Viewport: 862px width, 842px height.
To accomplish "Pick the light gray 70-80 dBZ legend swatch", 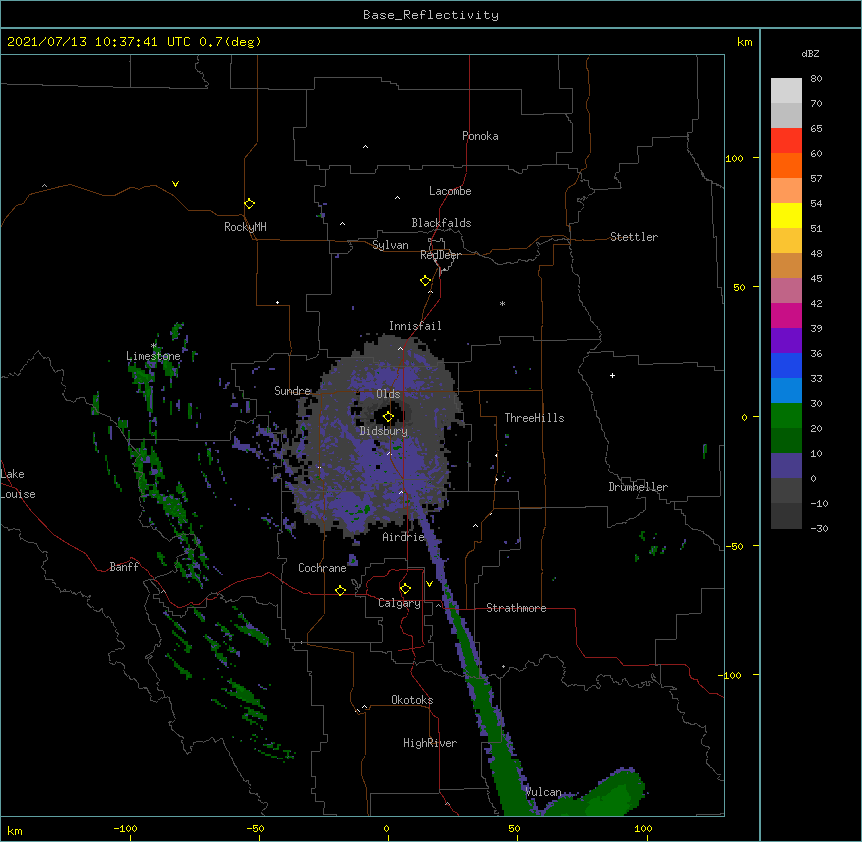I will click(786, 90).
